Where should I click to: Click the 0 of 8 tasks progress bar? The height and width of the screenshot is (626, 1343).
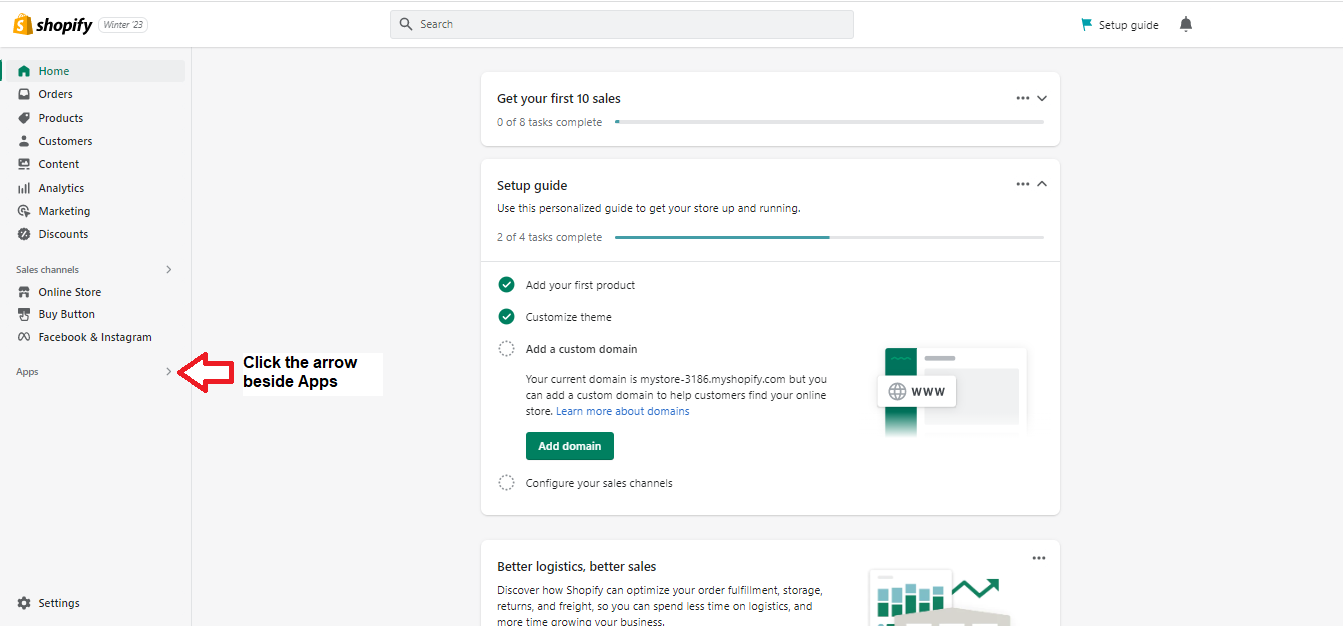point(829,122)
